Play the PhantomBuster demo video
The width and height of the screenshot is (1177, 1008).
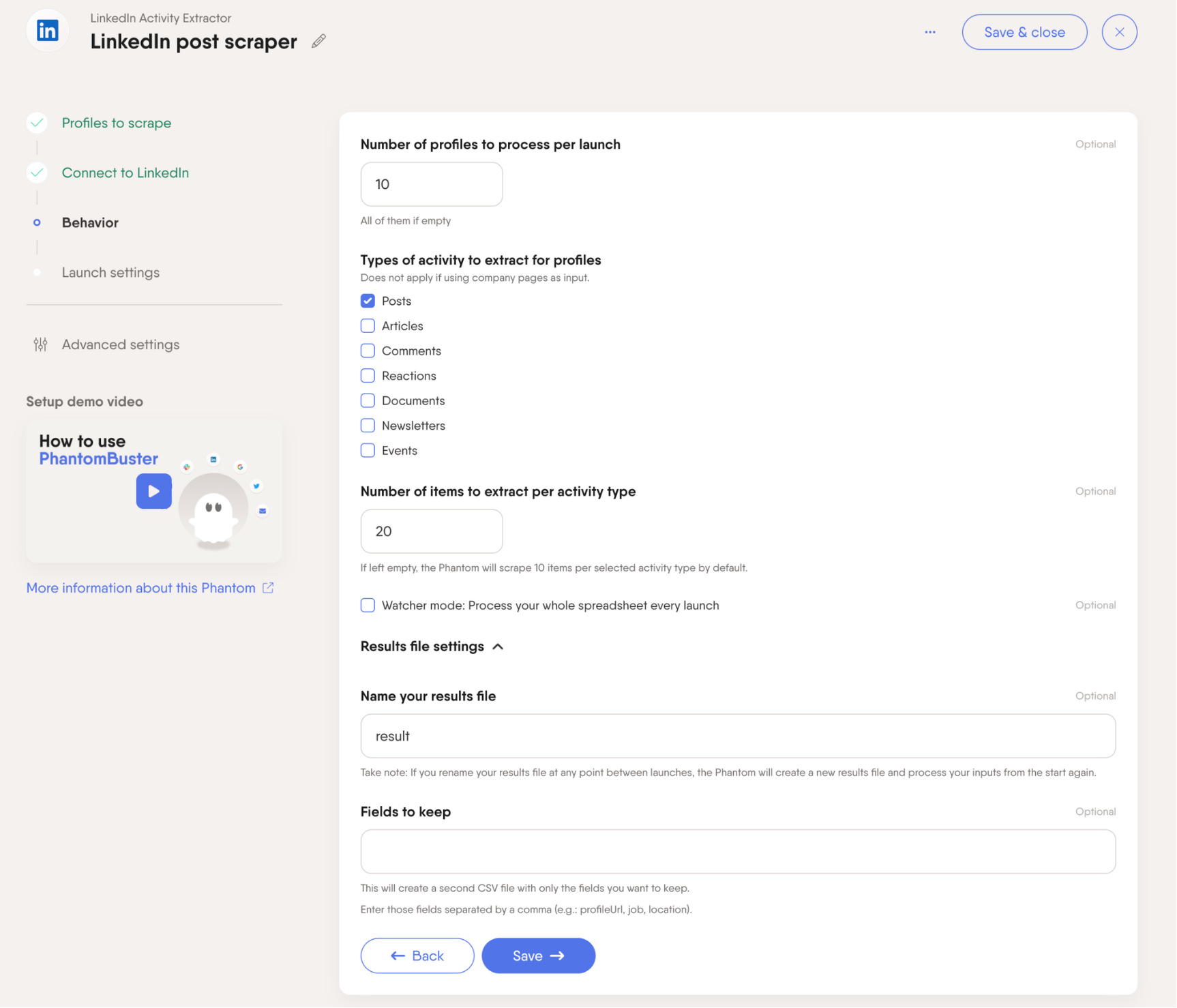tap(153, 491)
